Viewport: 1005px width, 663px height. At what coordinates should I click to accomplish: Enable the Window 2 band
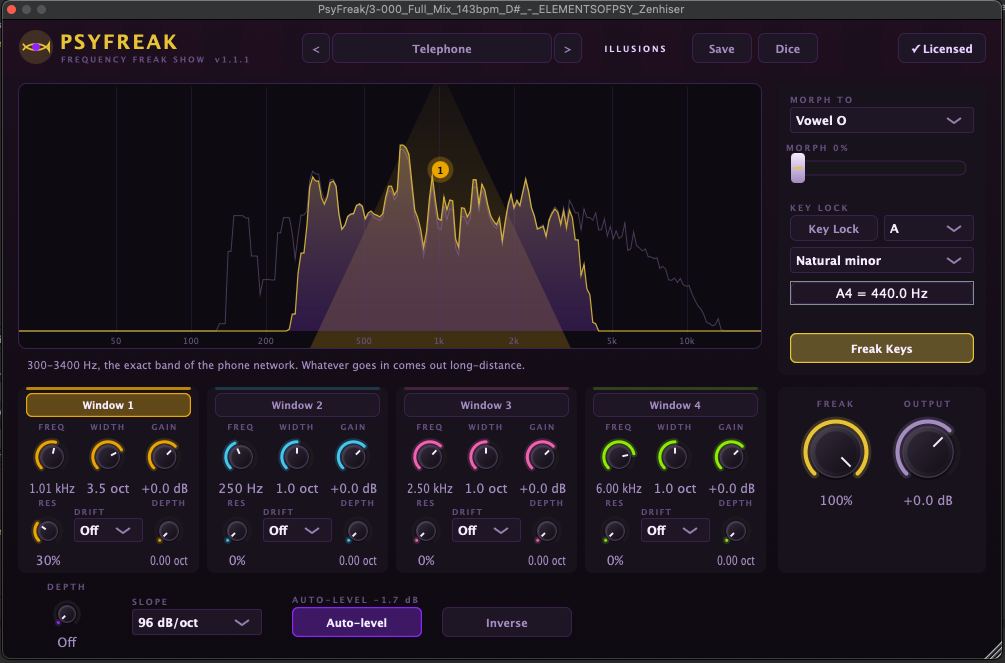coord(297,405)
